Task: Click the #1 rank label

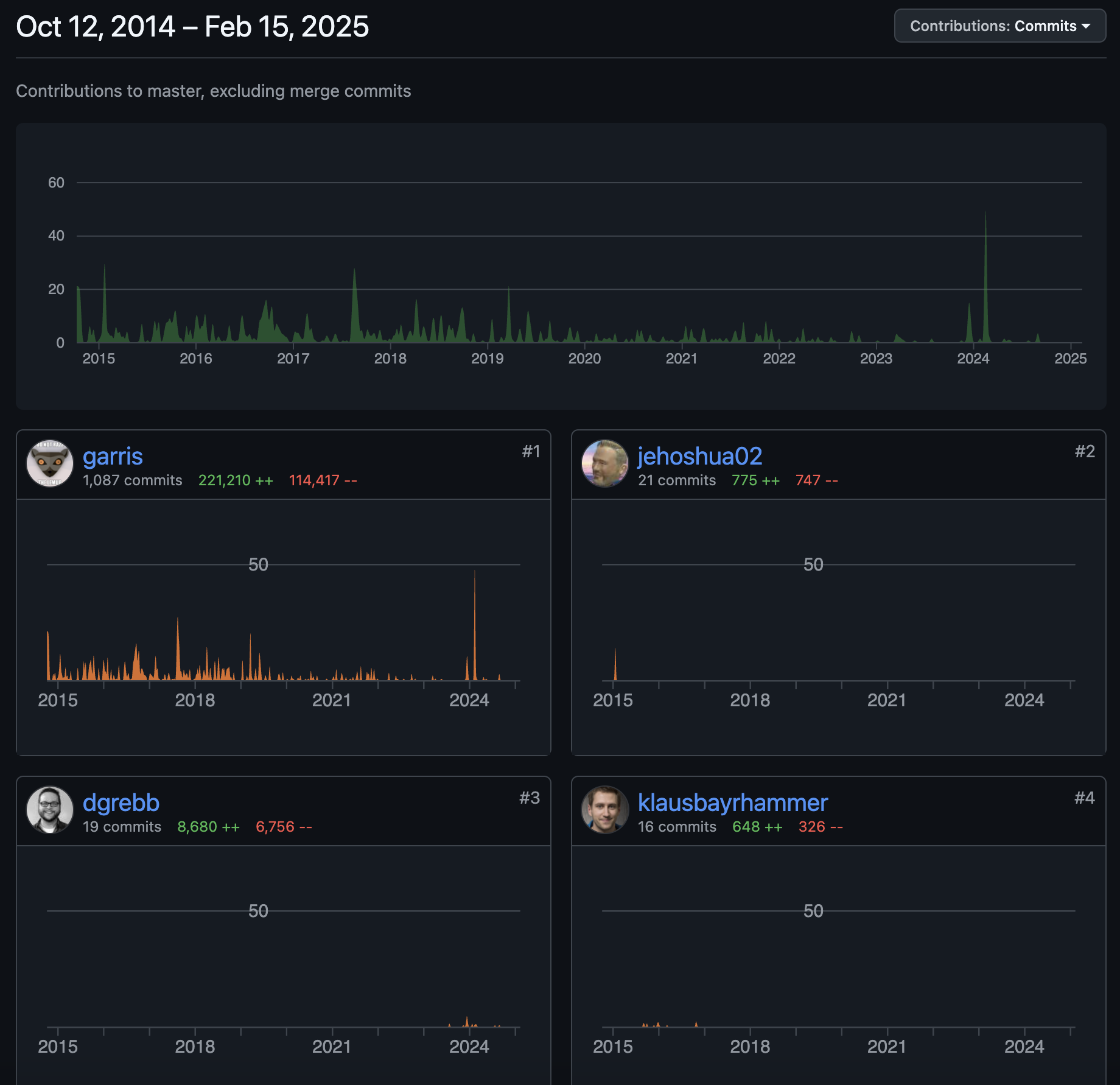Action: point(531,451)
